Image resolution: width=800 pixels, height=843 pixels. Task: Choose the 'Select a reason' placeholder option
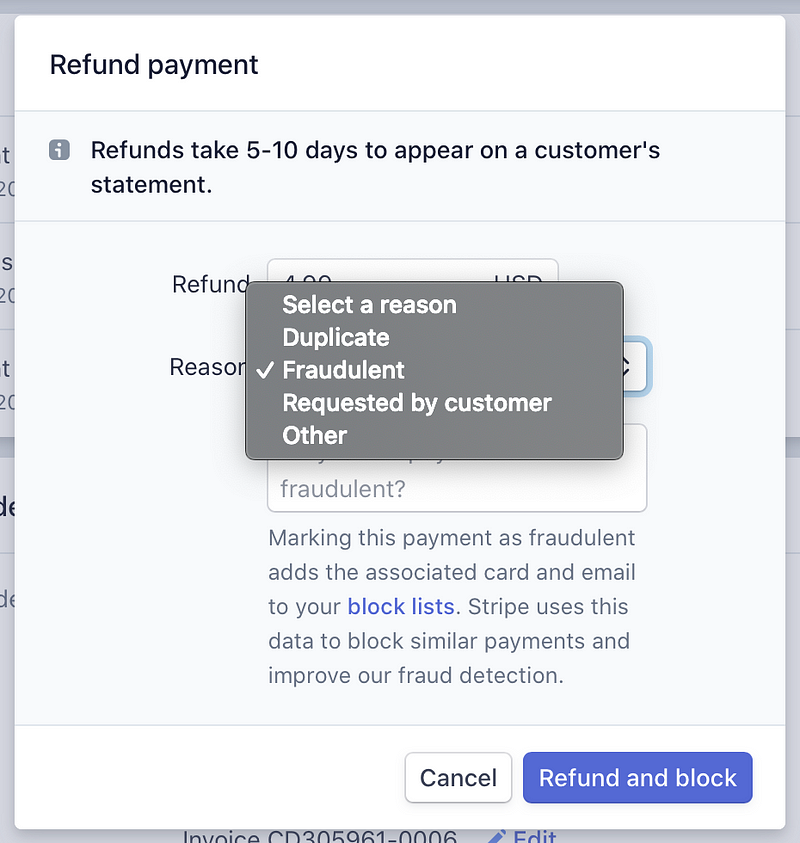[x=369, y=305]
